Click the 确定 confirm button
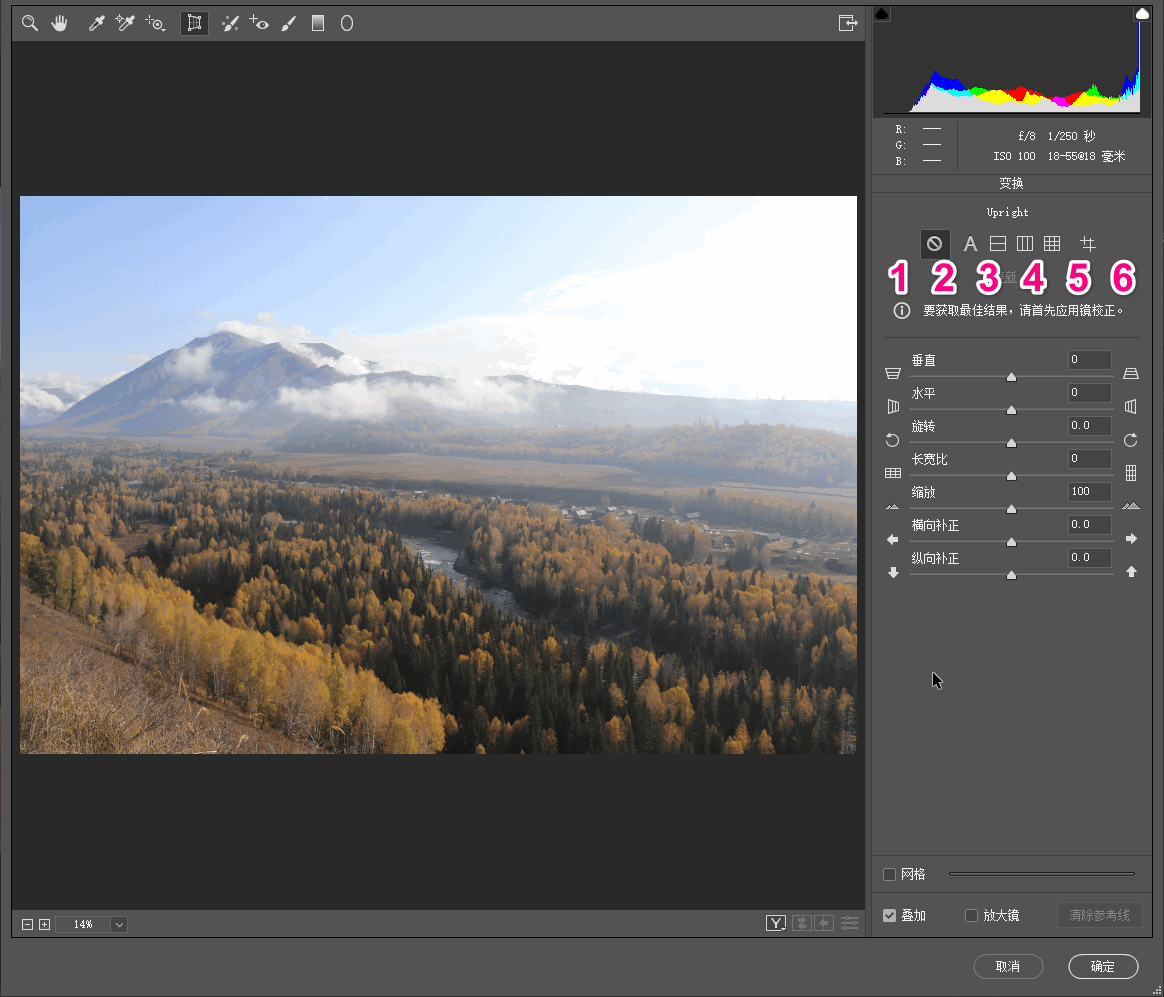Screen dimensions: 1164x997 point(1103,967)
